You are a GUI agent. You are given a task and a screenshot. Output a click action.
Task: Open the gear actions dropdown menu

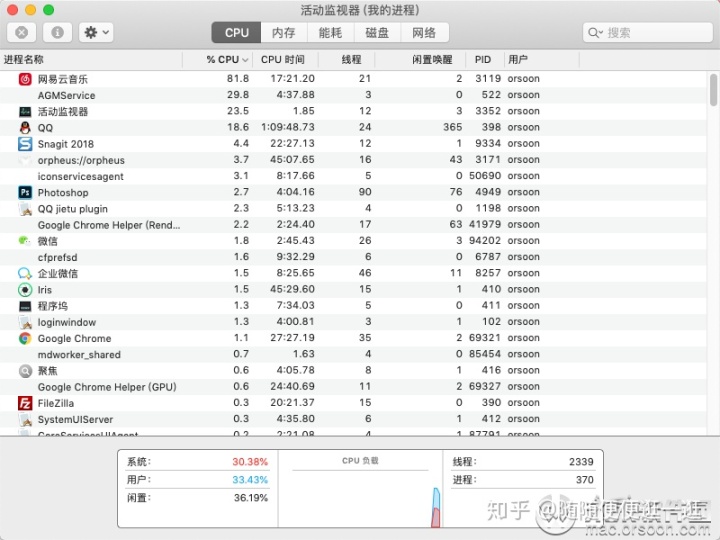pyautogui.click(x=96, y=33)
